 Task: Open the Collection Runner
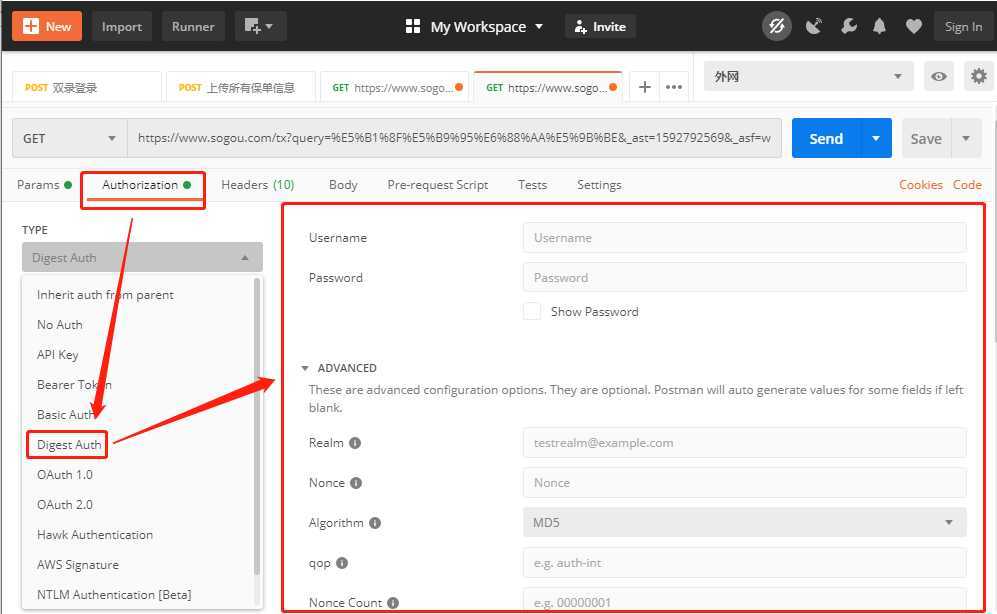tap(193, 27)
